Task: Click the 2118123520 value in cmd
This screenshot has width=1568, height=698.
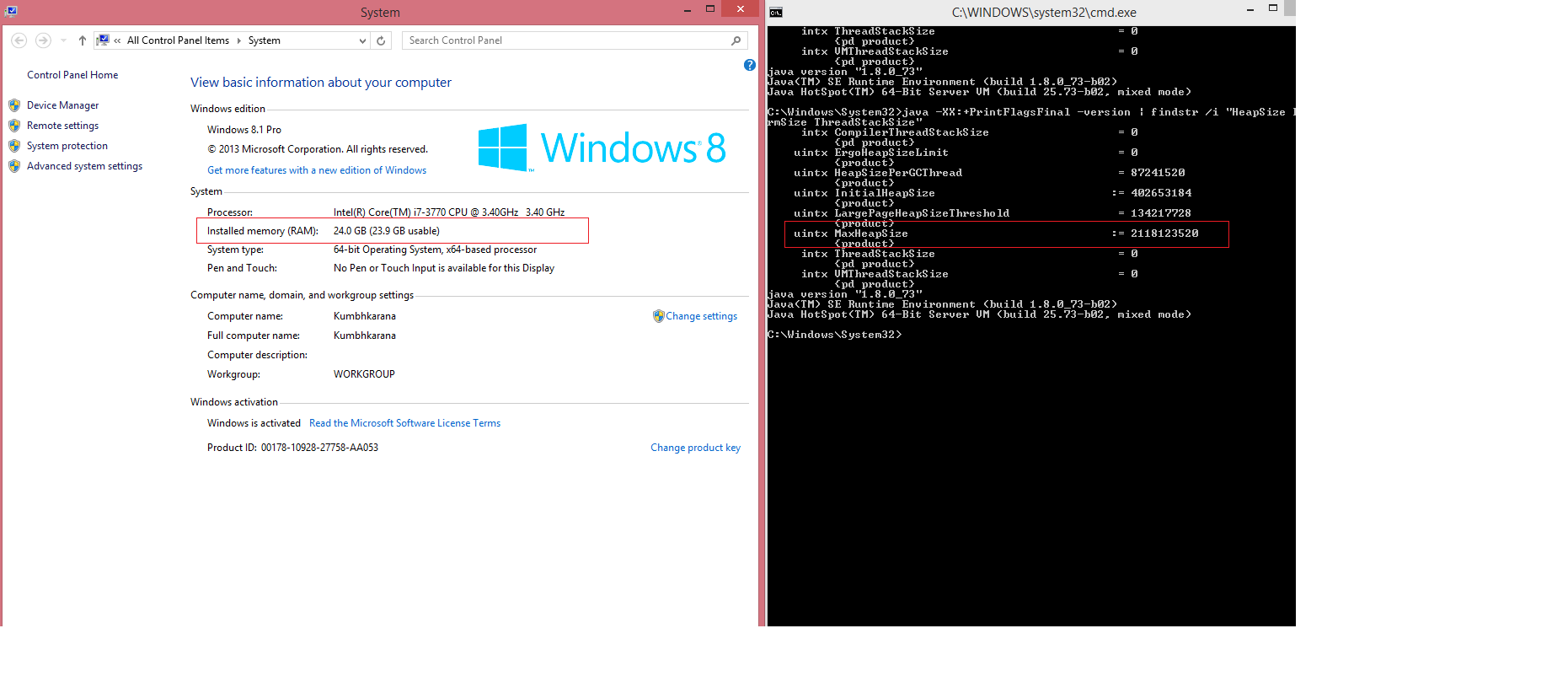Action: tap(1164, 234)
